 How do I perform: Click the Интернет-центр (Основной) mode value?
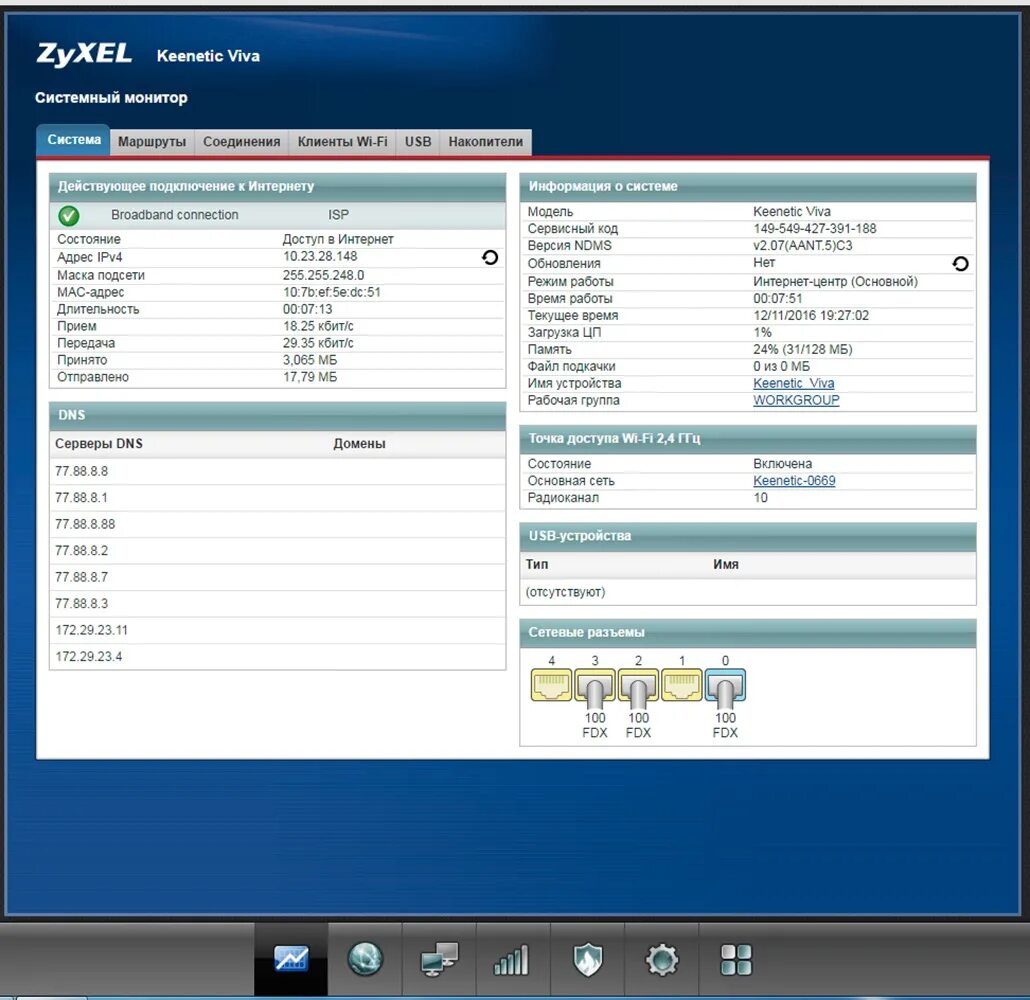tap(835, 281)
